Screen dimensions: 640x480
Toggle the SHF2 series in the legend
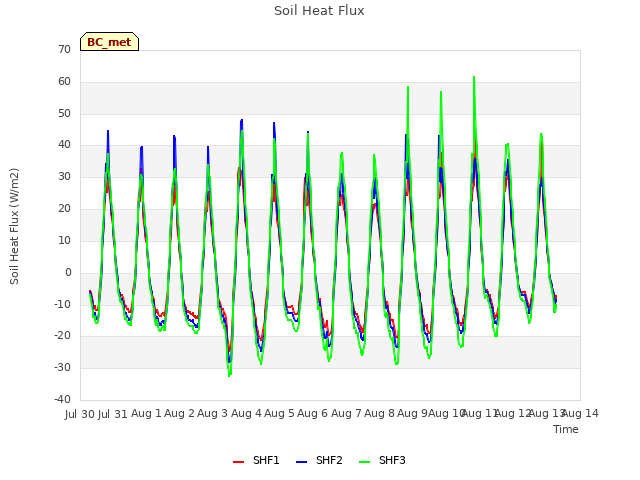[x=319, y=460]
